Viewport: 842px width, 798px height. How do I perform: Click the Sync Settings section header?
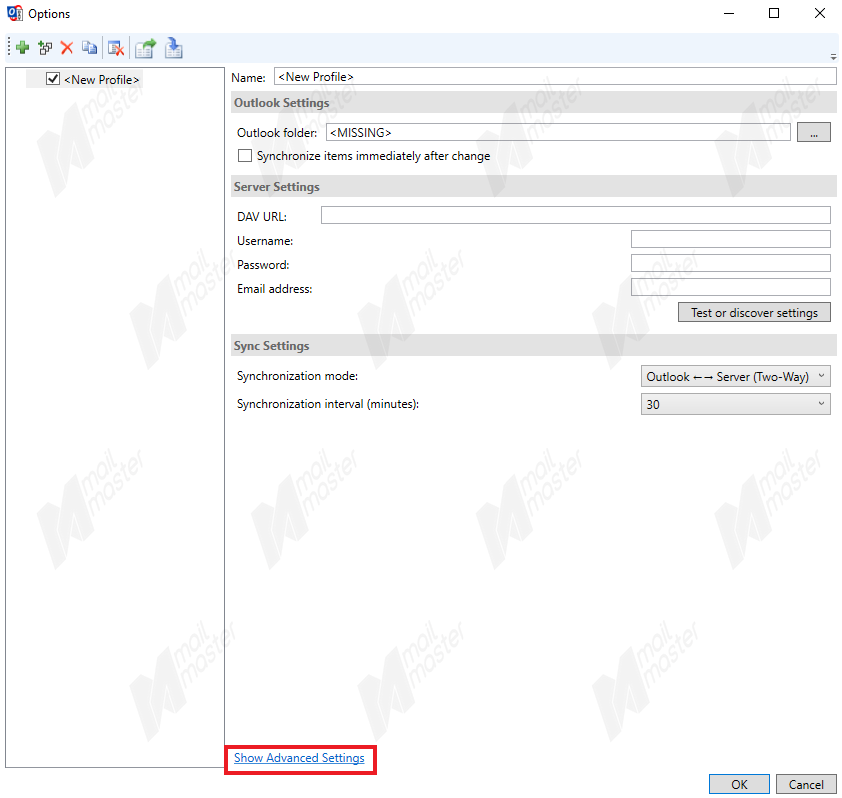(534, 345)
